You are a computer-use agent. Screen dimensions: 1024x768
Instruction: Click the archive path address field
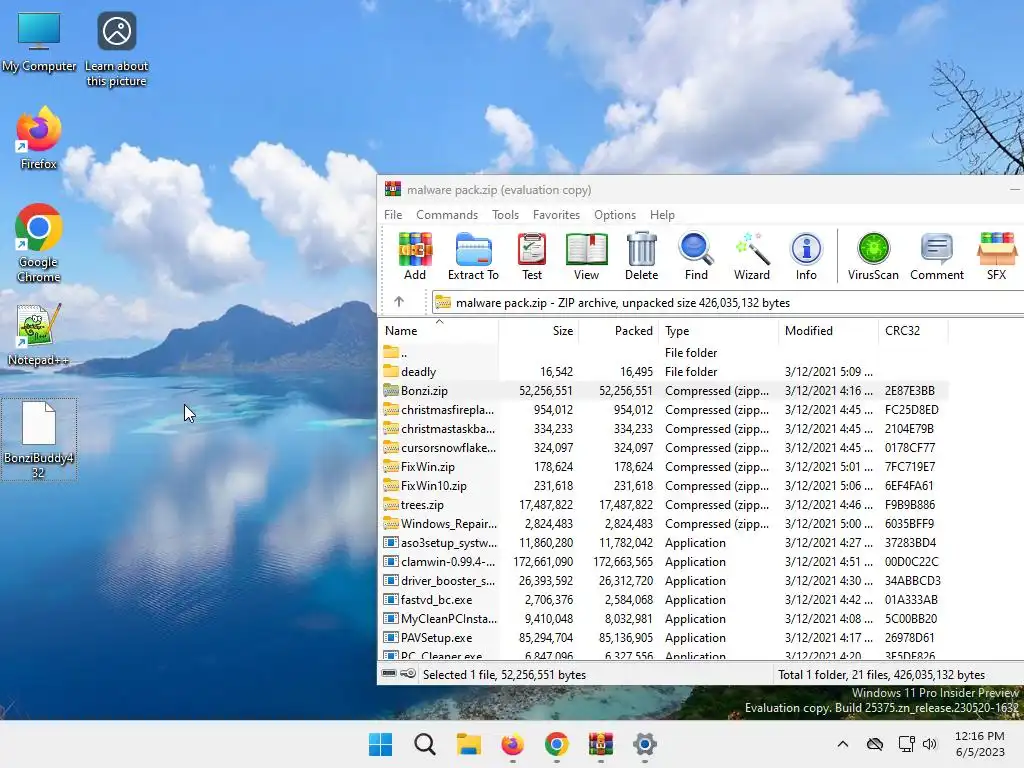coord(728,302)
